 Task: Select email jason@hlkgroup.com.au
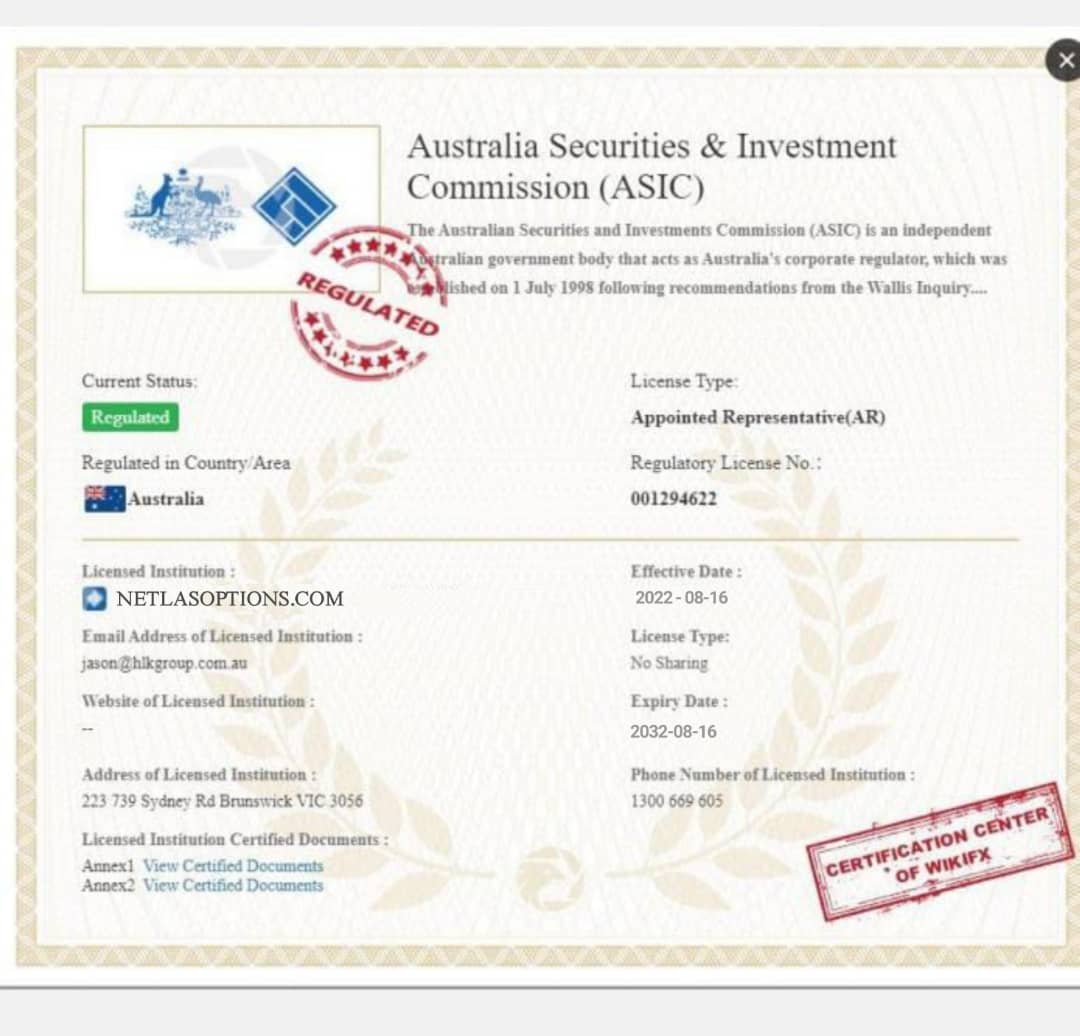click(x=165, y=663)
